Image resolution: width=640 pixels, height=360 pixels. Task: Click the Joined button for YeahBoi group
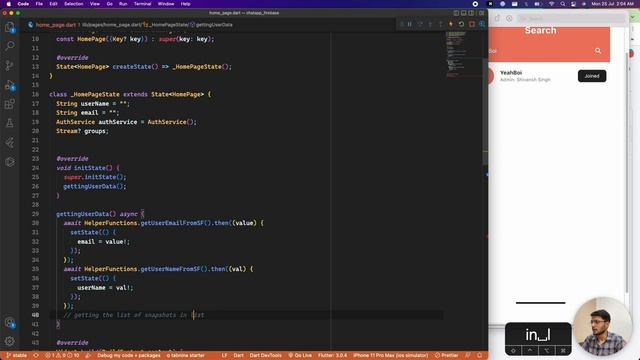(x=592, y=76)
